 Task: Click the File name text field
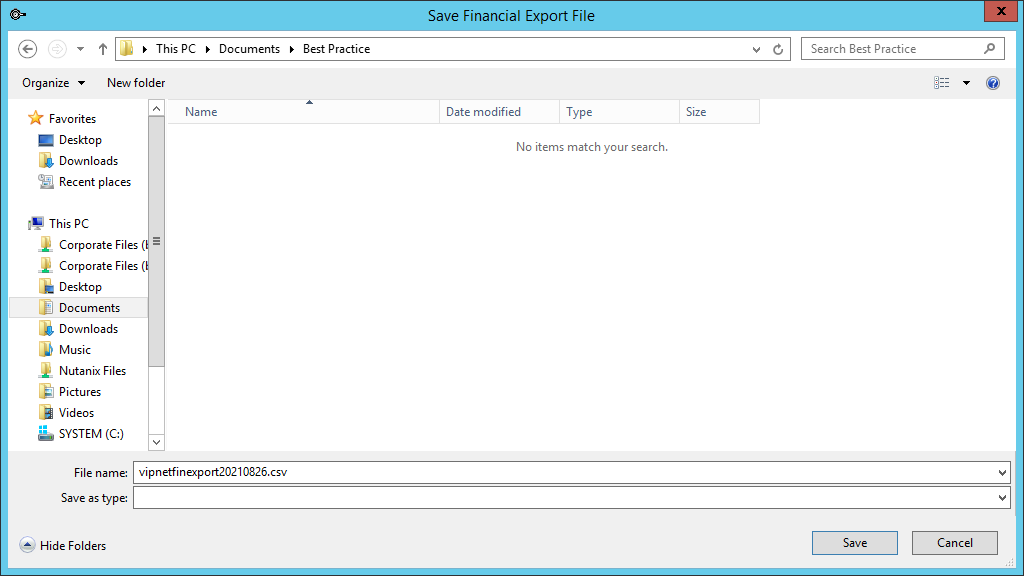pos(565,472)
